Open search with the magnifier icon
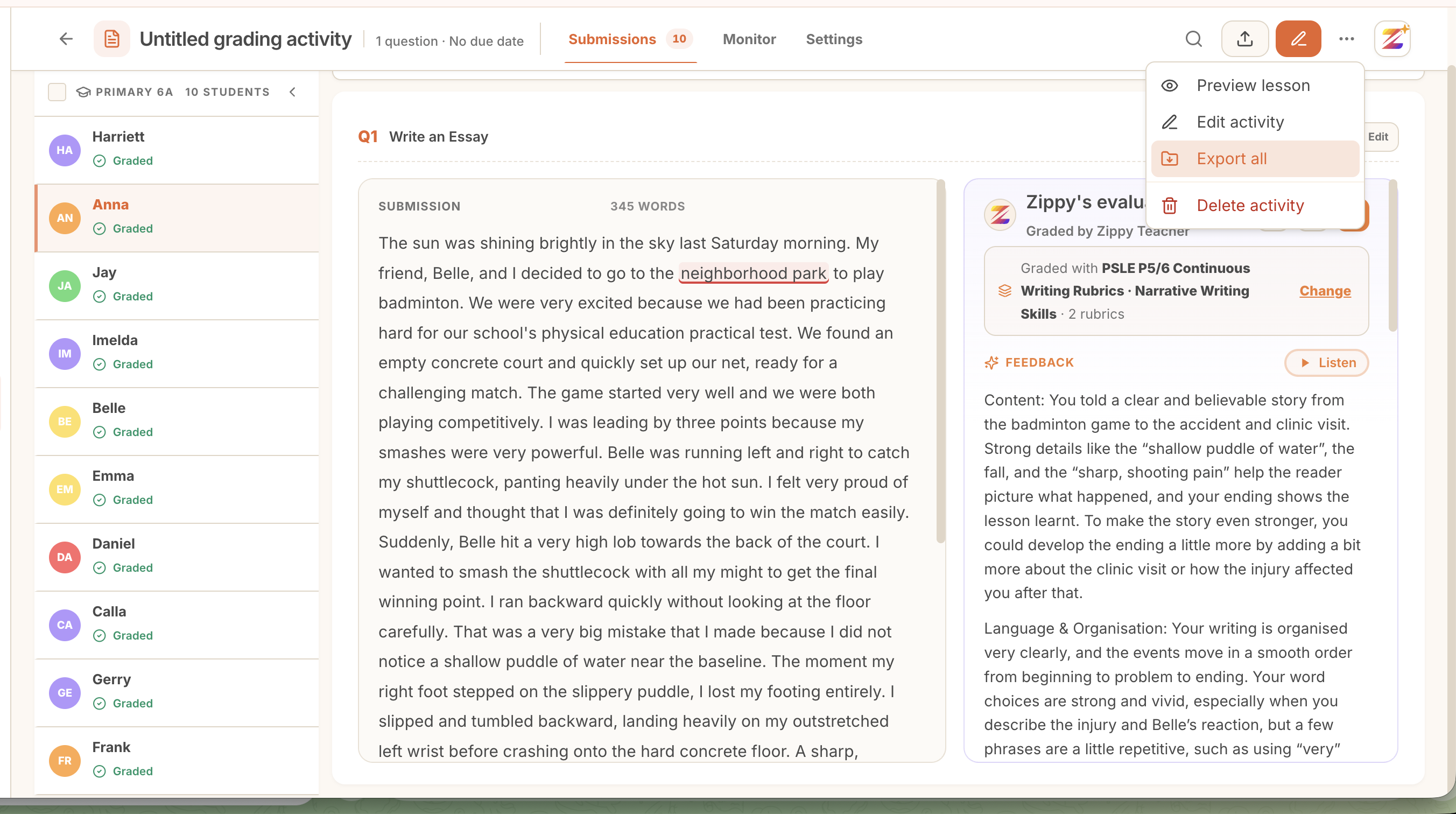The image size is (1456, 814). 1194,39
